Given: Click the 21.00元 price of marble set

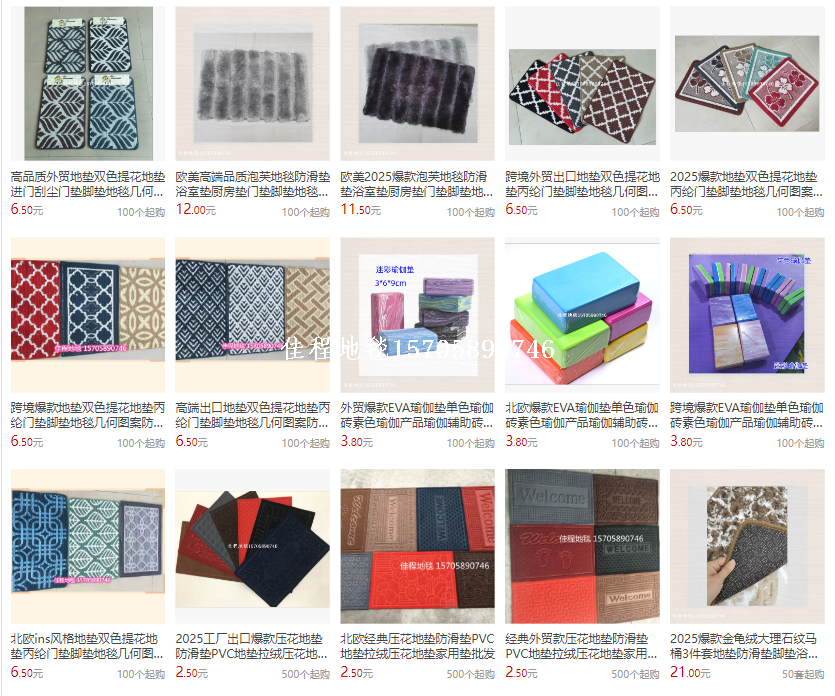Looking at the screenshot, I should click(690, 673).
